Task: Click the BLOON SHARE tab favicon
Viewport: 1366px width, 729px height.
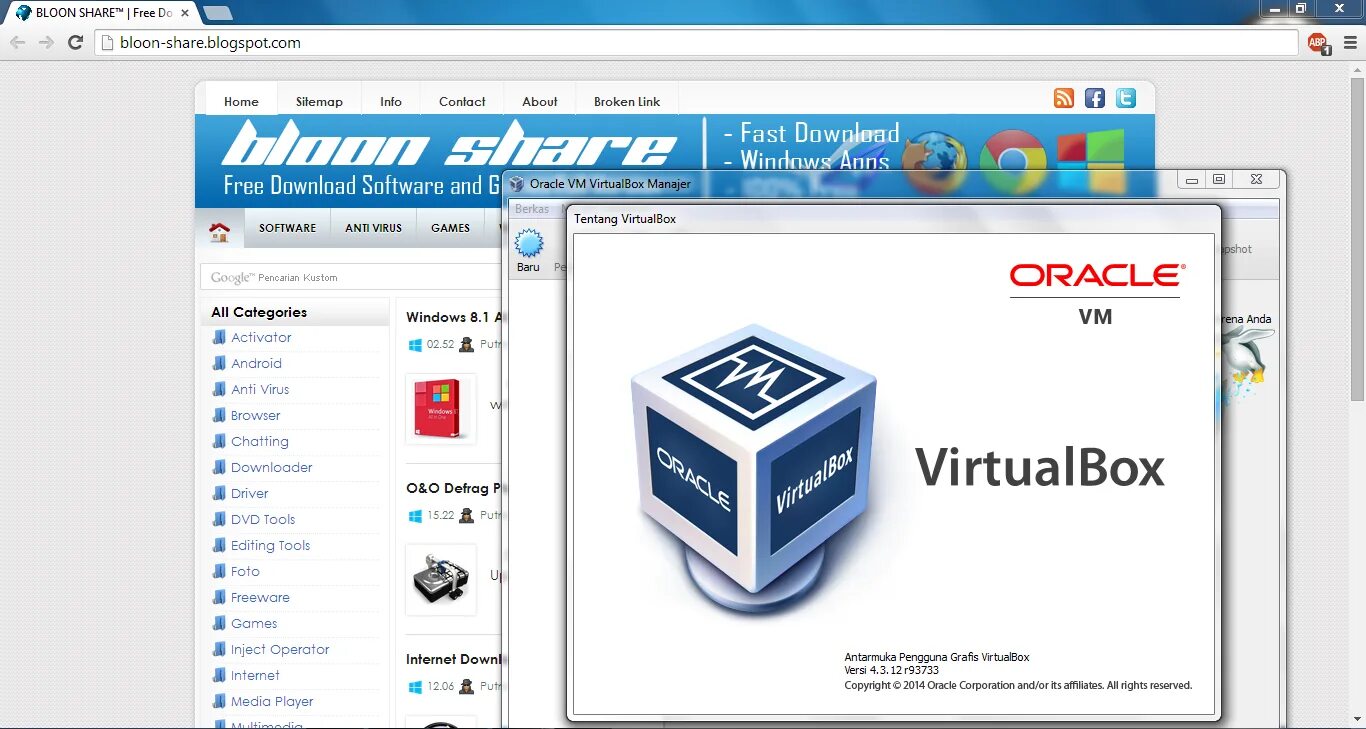Action: [x=23, y=13]
